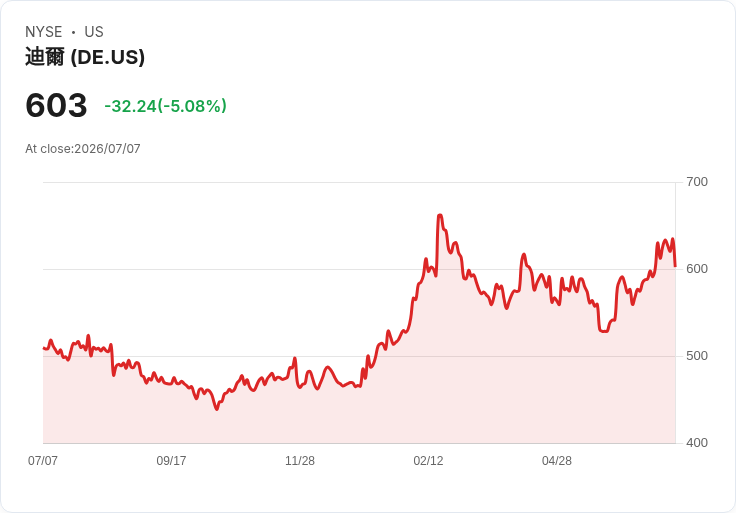Click the lowest trough of the price line
Viewport: 736px width, 513px height.
click(x=216, y=409)
